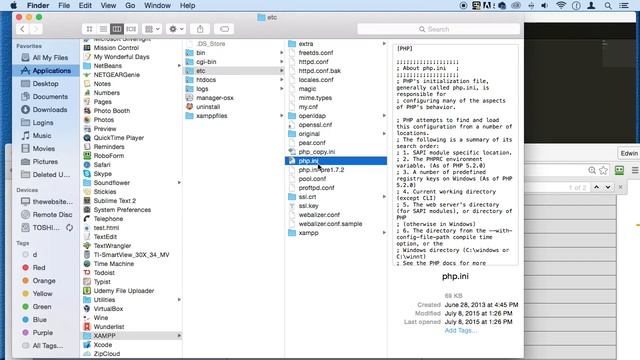Open the Go menu
This screenshot has width=640, height=360.
[x=130, y=5]
